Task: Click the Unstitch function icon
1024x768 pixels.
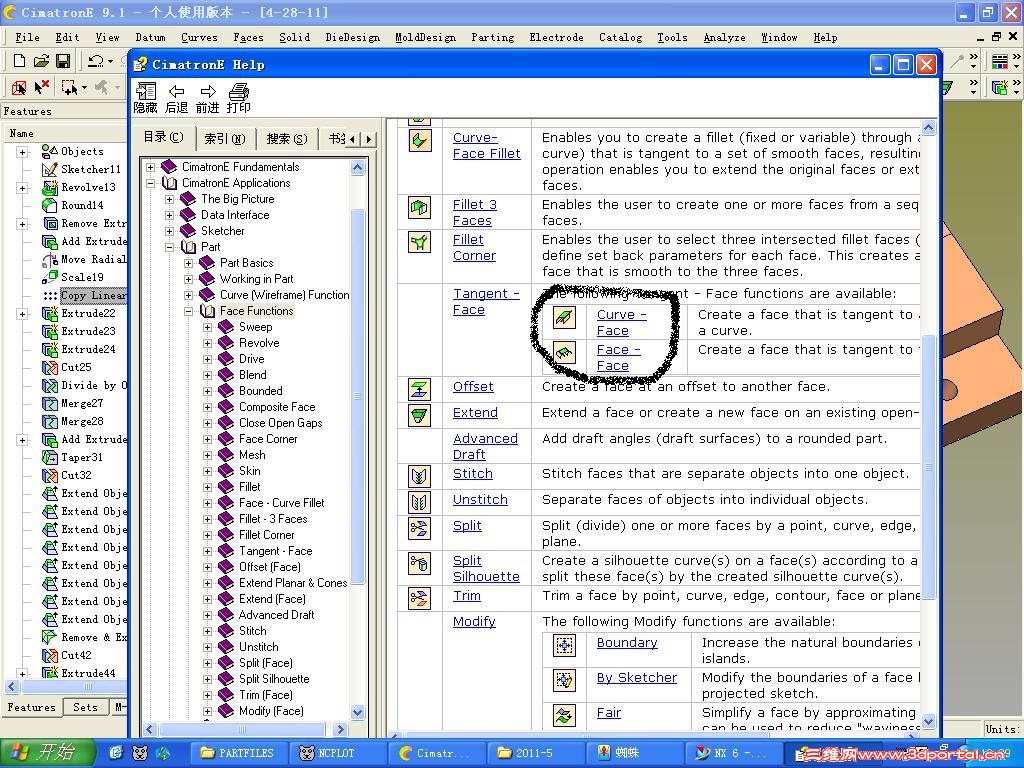Action: click(419, 502)
